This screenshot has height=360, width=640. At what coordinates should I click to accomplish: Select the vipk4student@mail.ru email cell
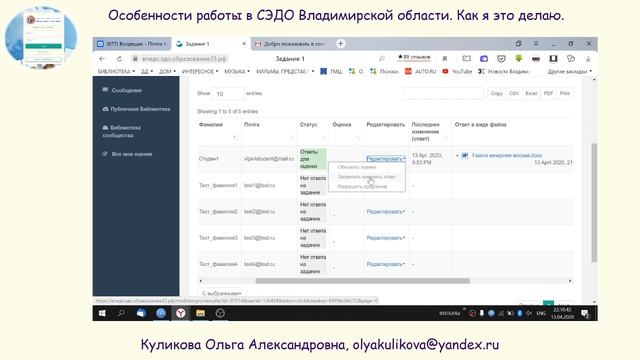coord(269,158)
